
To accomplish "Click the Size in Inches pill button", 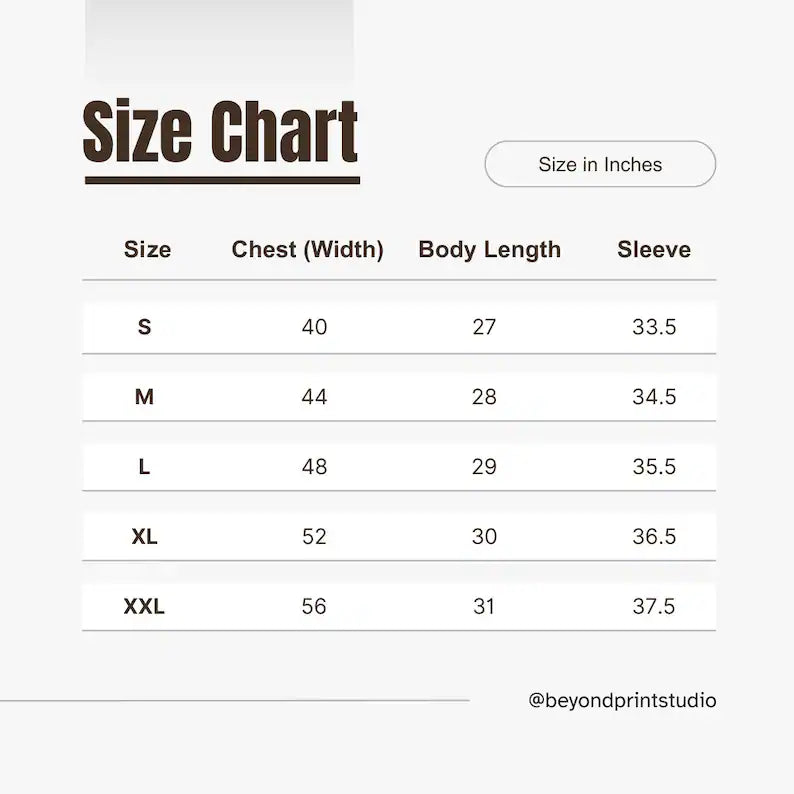I will (x=600, y=165).
